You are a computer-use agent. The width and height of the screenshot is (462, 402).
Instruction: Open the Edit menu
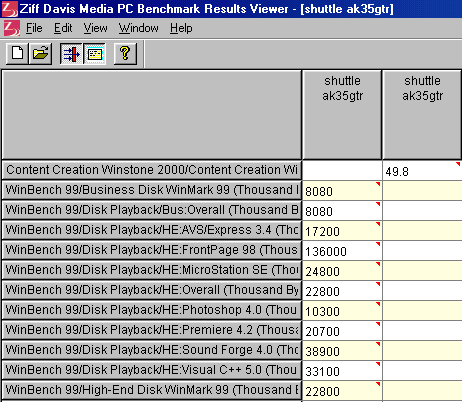coord(63,28)
